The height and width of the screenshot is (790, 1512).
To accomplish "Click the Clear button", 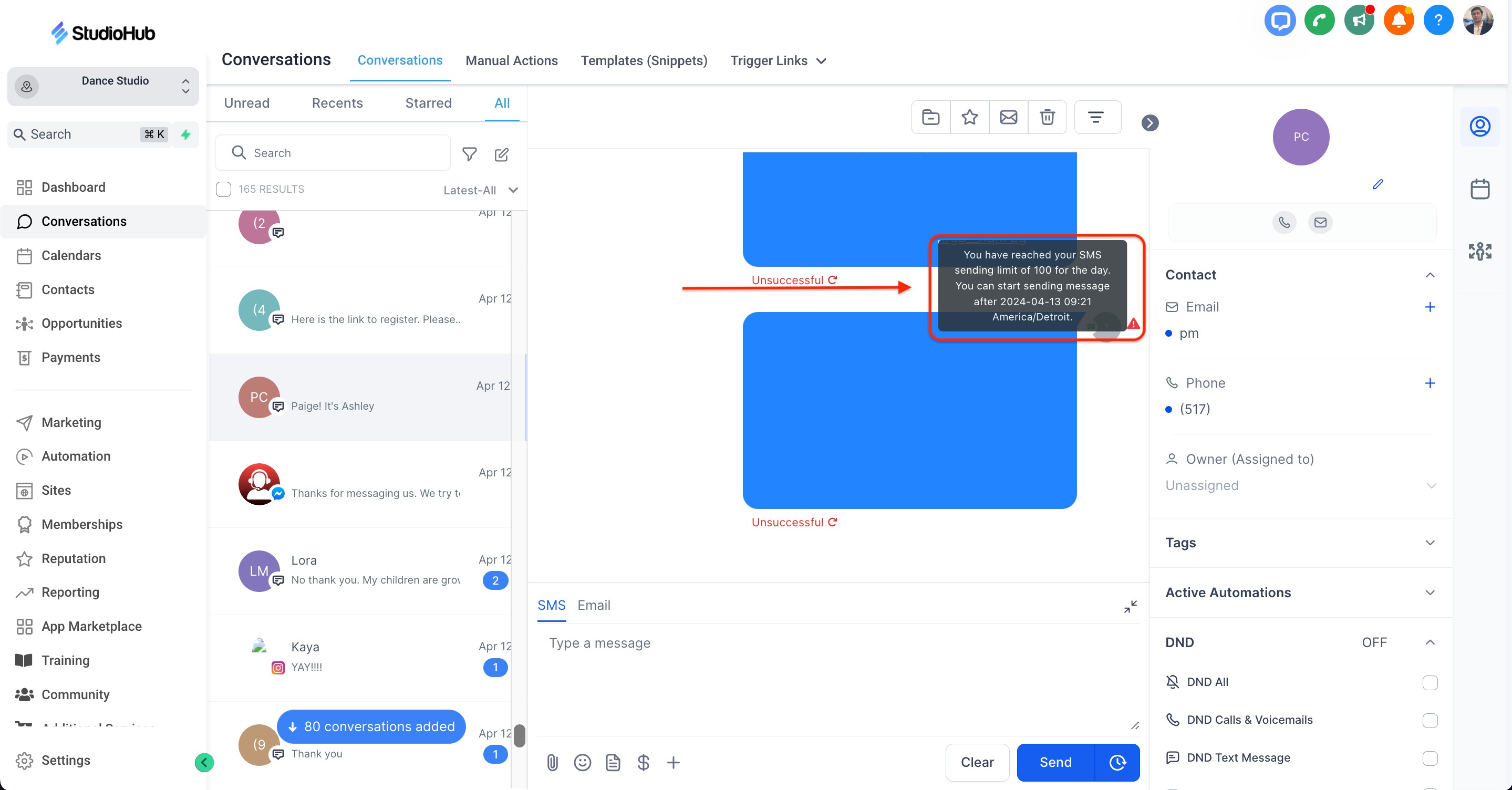I will coord(977,762).
